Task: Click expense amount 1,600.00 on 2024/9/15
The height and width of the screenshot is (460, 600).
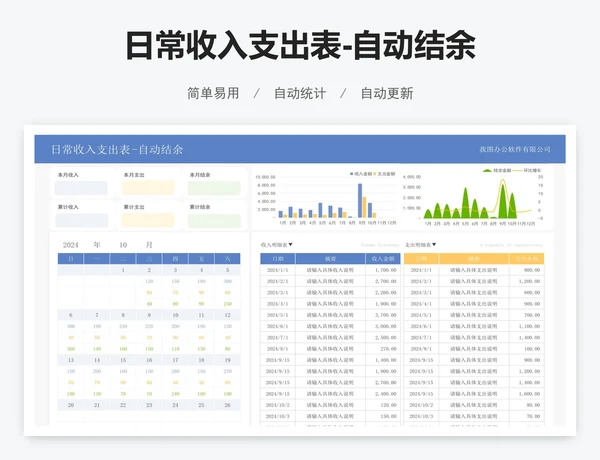Action: click(x=530, y=394)
